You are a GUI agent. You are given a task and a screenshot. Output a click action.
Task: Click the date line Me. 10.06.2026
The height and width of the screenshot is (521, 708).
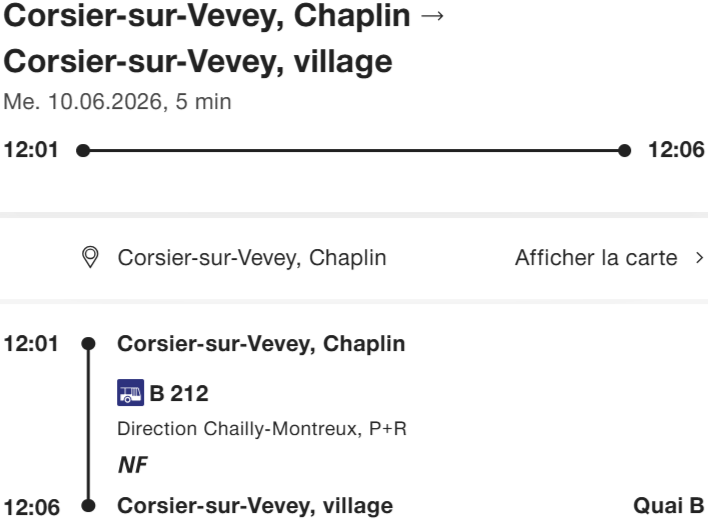[84, 102]
